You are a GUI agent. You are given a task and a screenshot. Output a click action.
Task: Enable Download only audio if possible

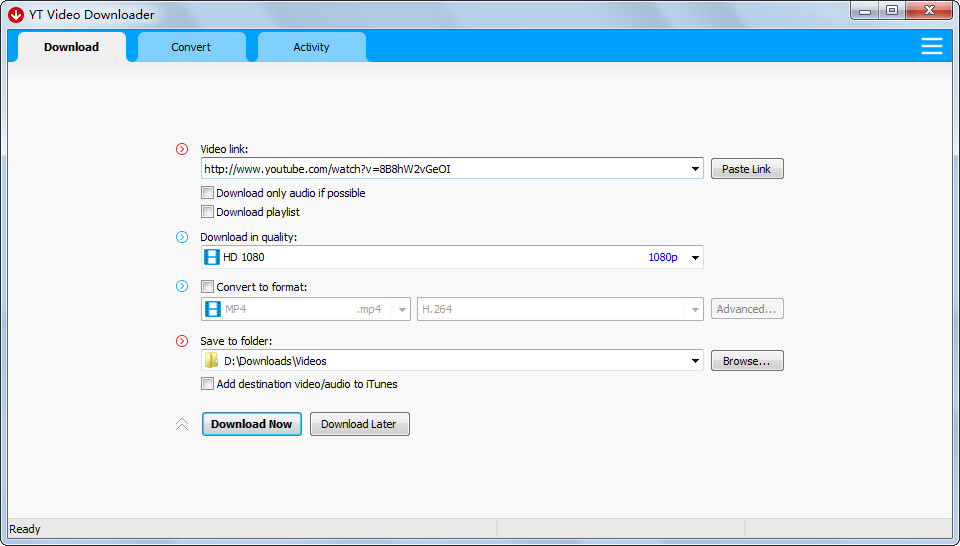tap(208, 193)
